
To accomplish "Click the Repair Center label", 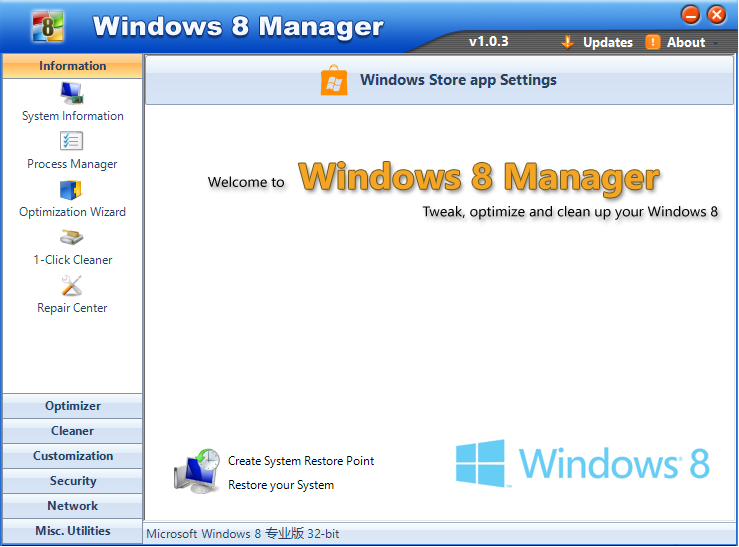I will pos(72,308).
